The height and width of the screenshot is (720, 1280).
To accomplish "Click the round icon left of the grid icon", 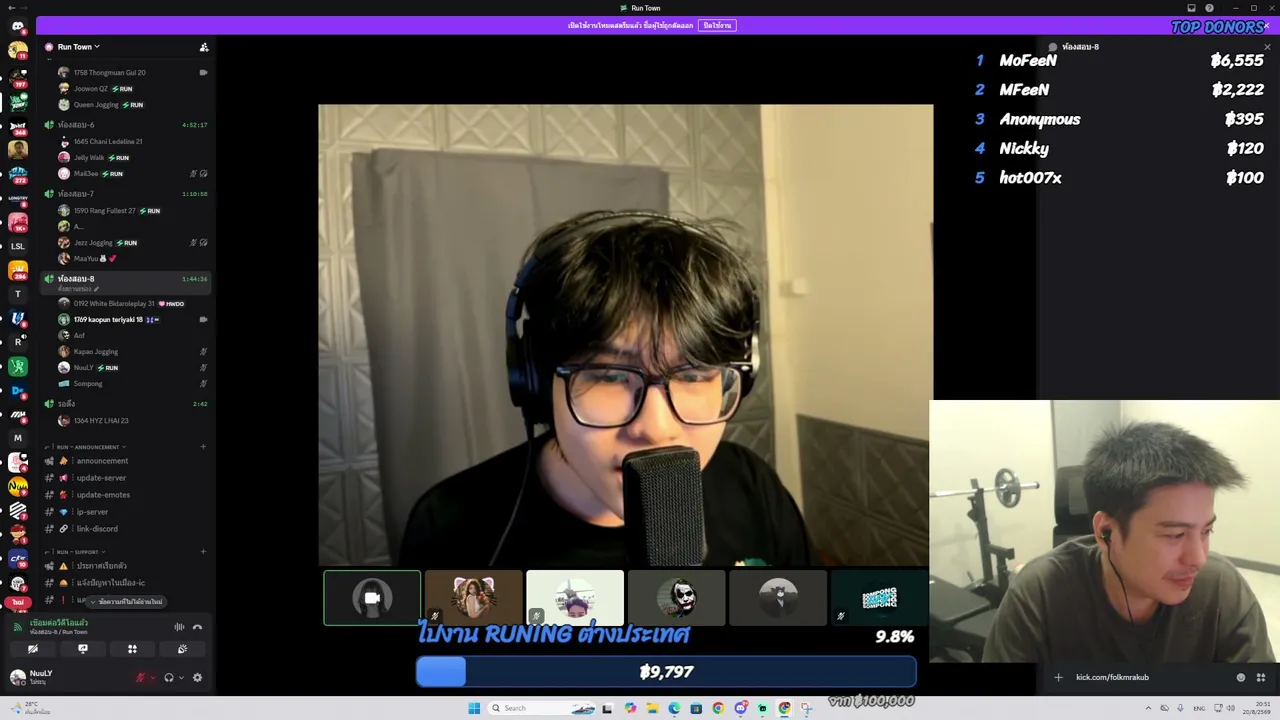I will pyautogui.click(x=1241, y=677).
